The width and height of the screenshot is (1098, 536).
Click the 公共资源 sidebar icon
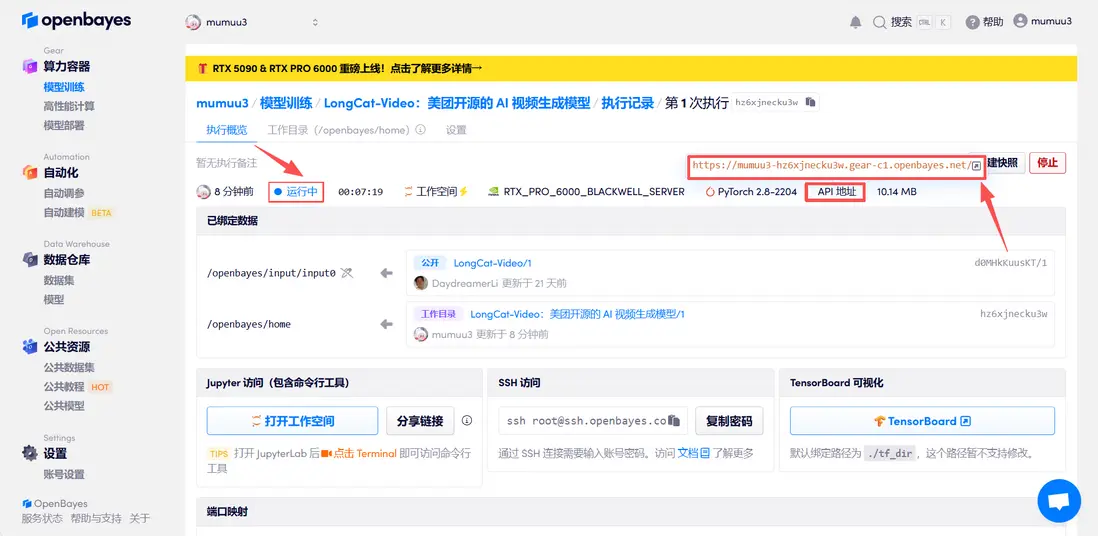click(29, 347)
